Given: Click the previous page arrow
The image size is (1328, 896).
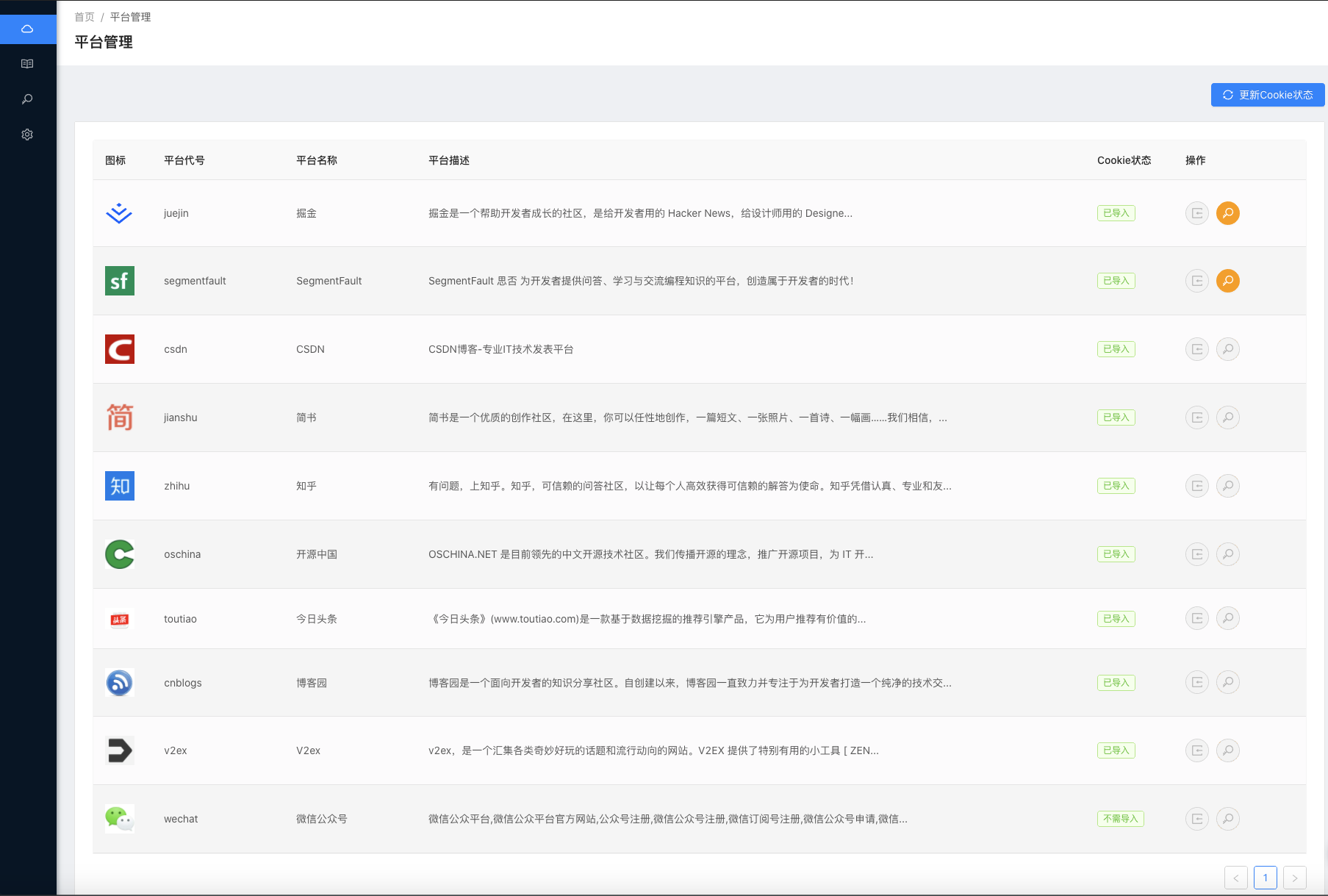Looking at the screenshot, I should point(1236,878).
